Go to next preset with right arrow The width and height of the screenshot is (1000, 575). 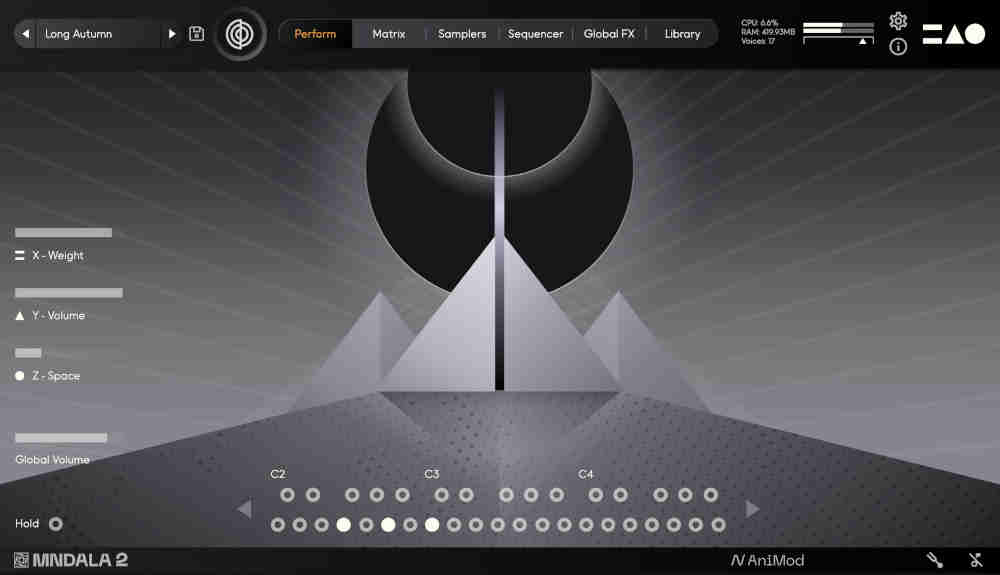pos(172,34)
